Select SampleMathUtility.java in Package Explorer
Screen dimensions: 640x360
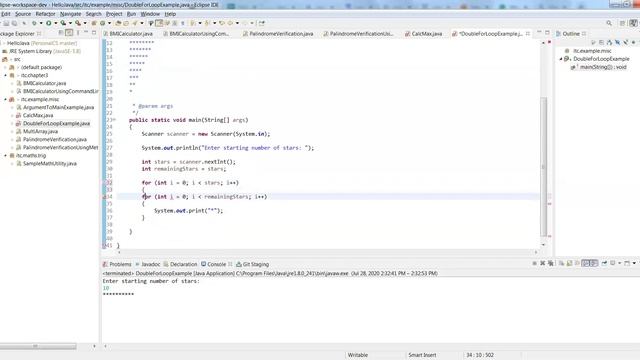tap(49, 164)
